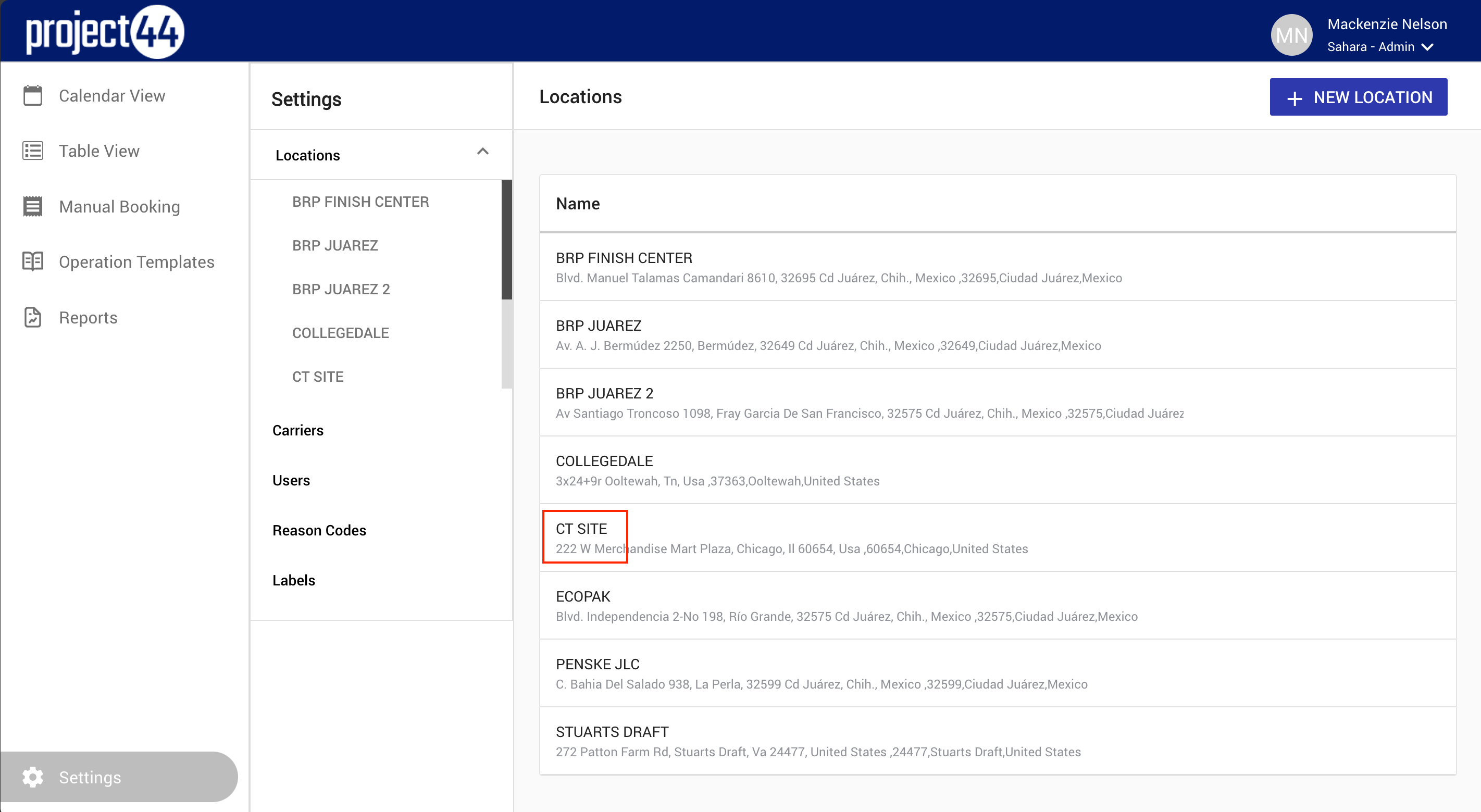The image size is (1481, 812).
Task: Select Settings in the sidebar
Action: click(119, 777)
